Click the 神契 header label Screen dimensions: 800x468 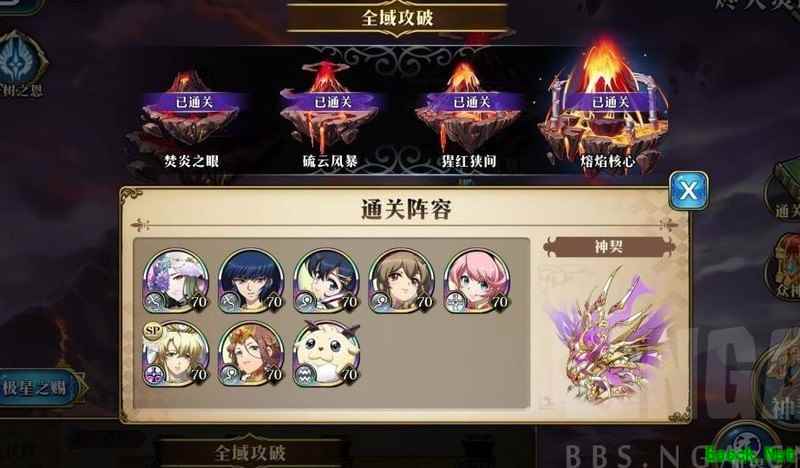(609, 247)
